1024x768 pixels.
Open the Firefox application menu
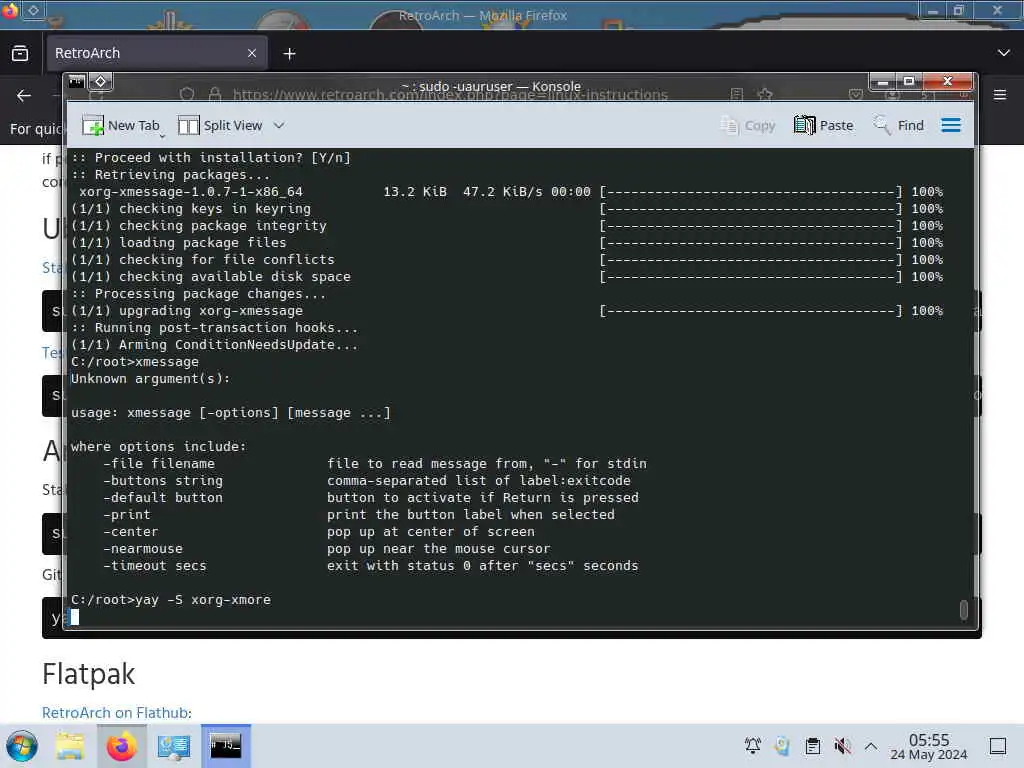(x=1000, y=95)
